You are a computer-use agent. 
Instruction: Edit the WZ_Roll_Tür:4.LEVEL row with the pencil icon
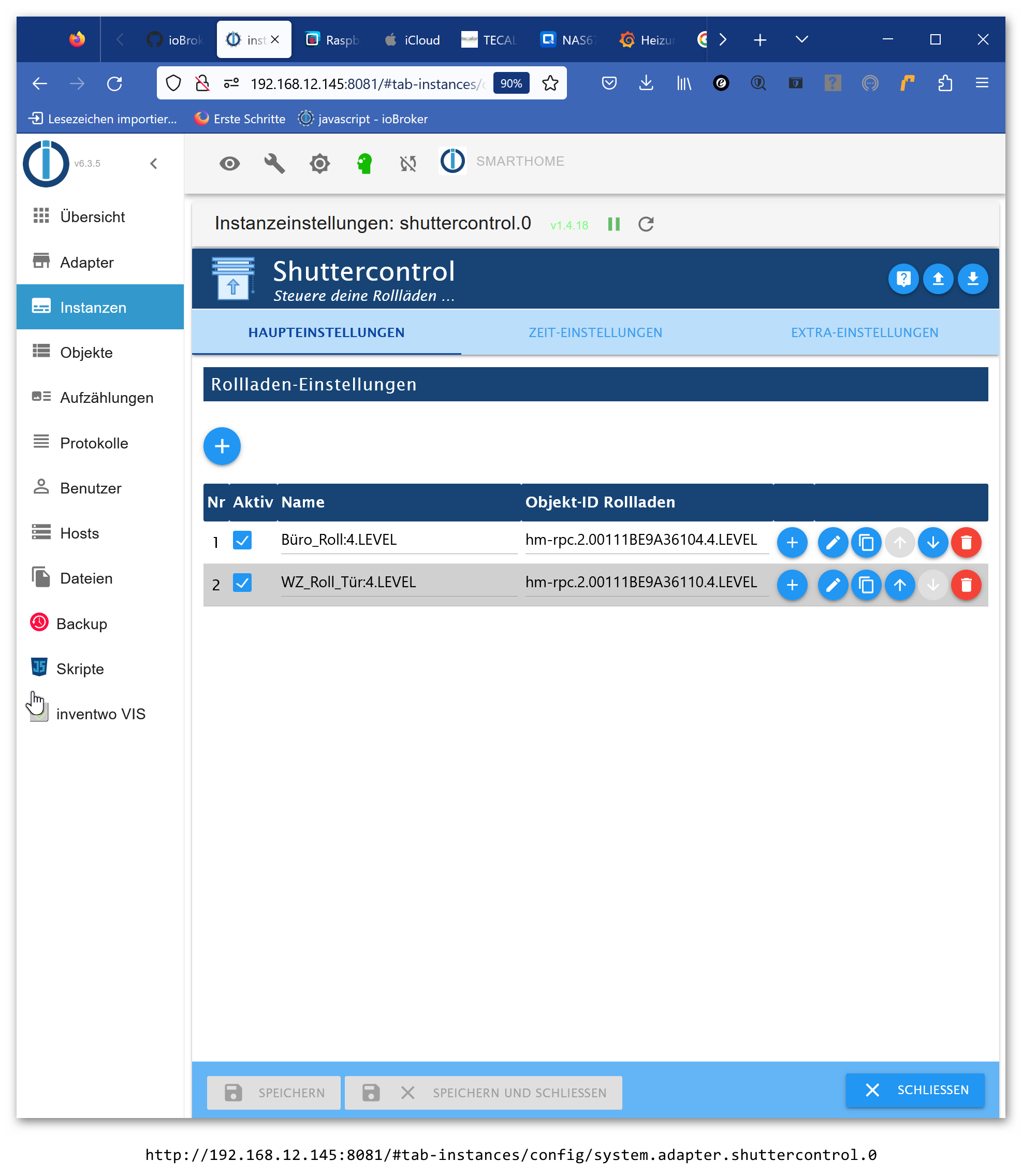(x=832, y=585)
